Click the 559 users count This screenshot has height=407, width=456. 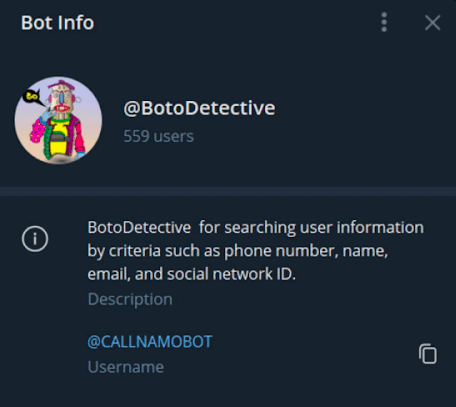(x=158, y=136)
